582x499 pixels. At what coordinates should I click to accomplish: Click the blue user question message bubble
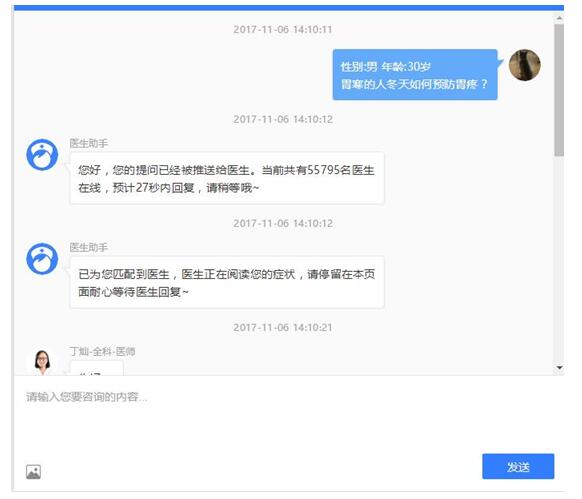415,75
